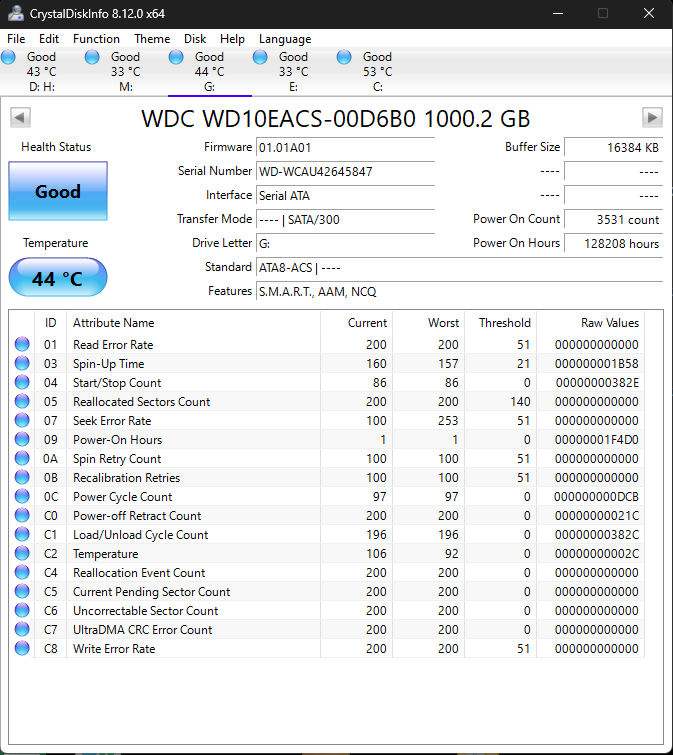The width and height of the screenshot is (673, 755).
Task: Select raw value 00000000002C
Action: coord(597,554)
